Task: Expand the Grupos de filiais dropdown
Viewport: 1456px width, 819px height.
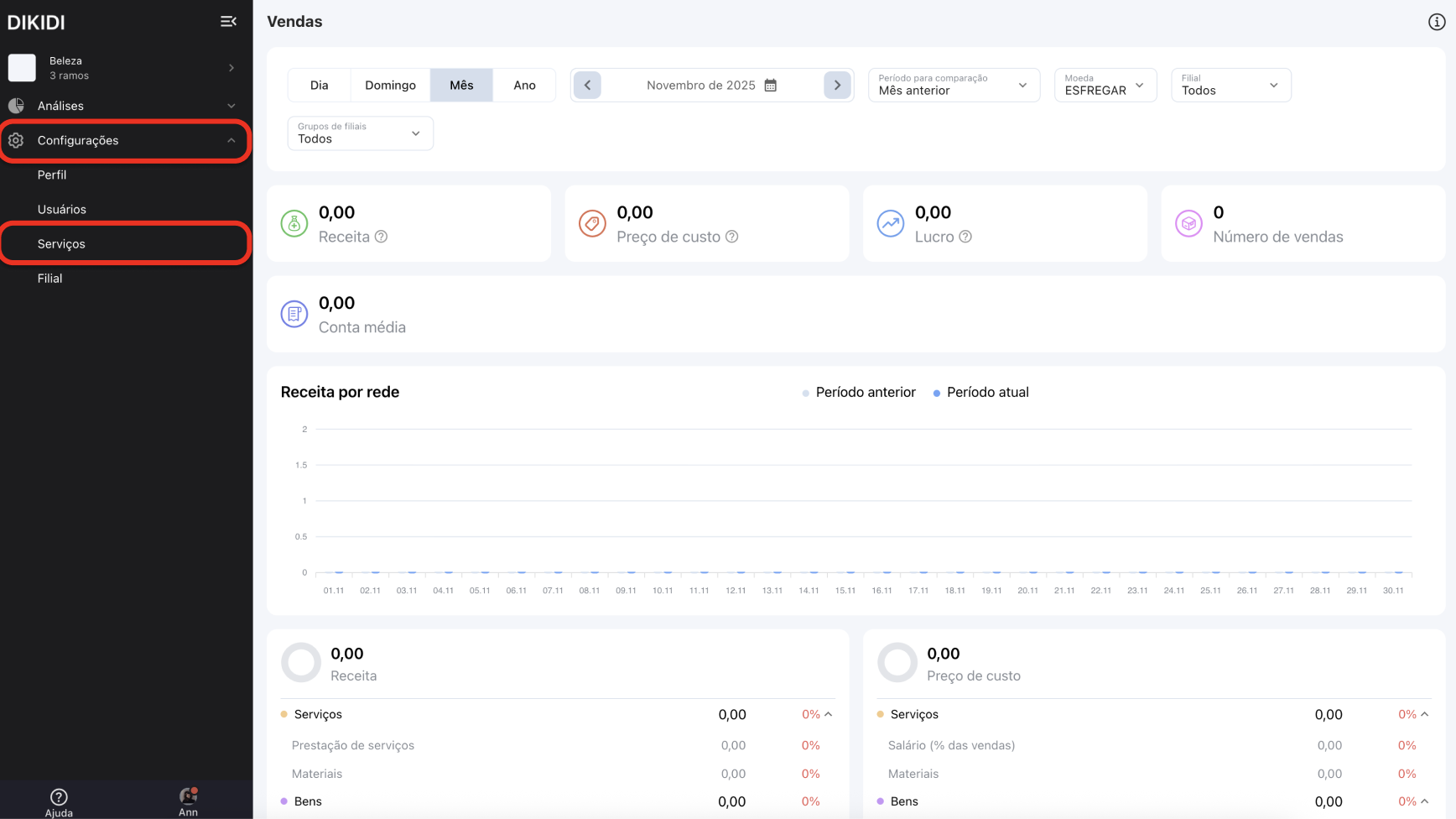Action: (360, 133)
